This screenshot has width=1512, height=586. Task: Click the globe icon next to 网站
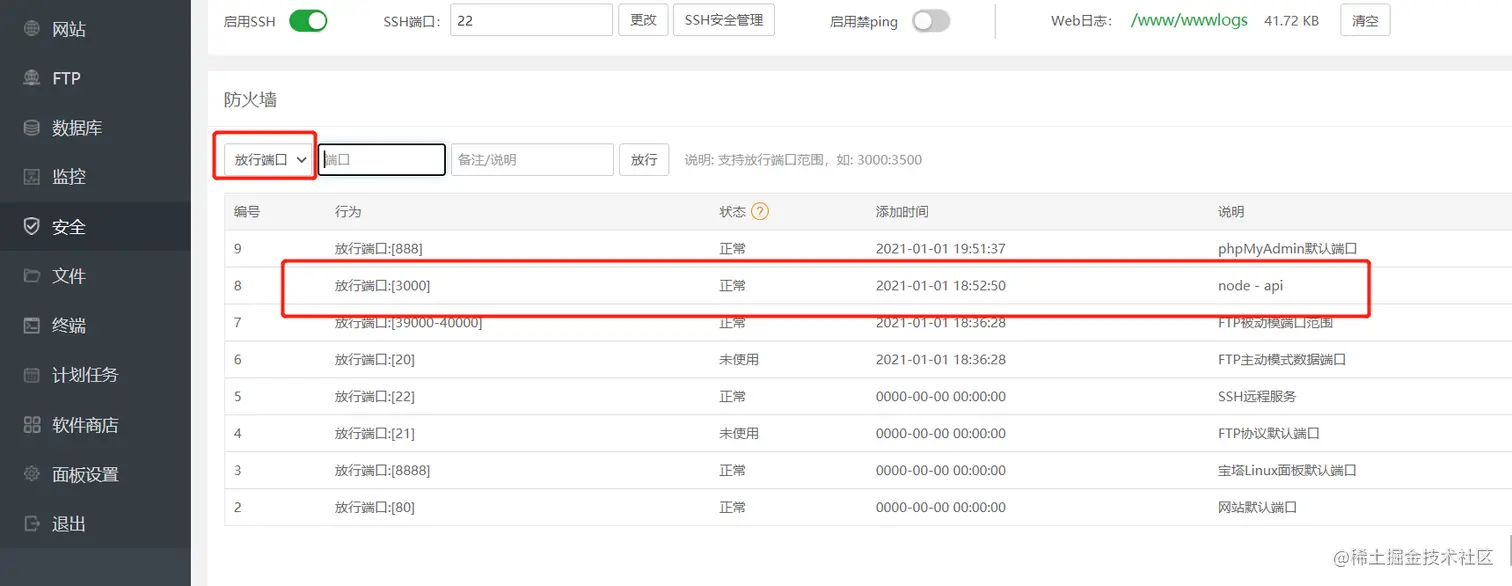(x=32, y=29)
